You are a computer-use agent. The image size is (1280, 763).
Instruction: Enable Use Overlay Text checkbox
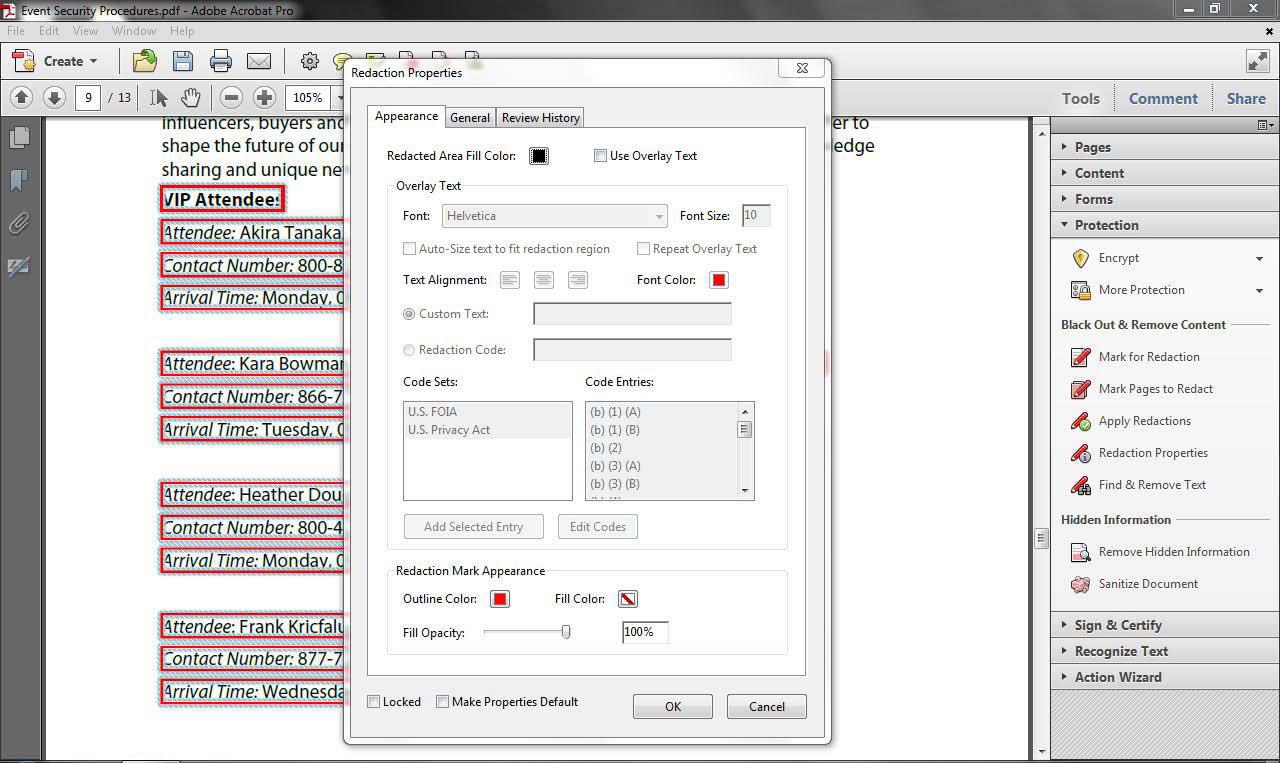click(x=600, y=156)
